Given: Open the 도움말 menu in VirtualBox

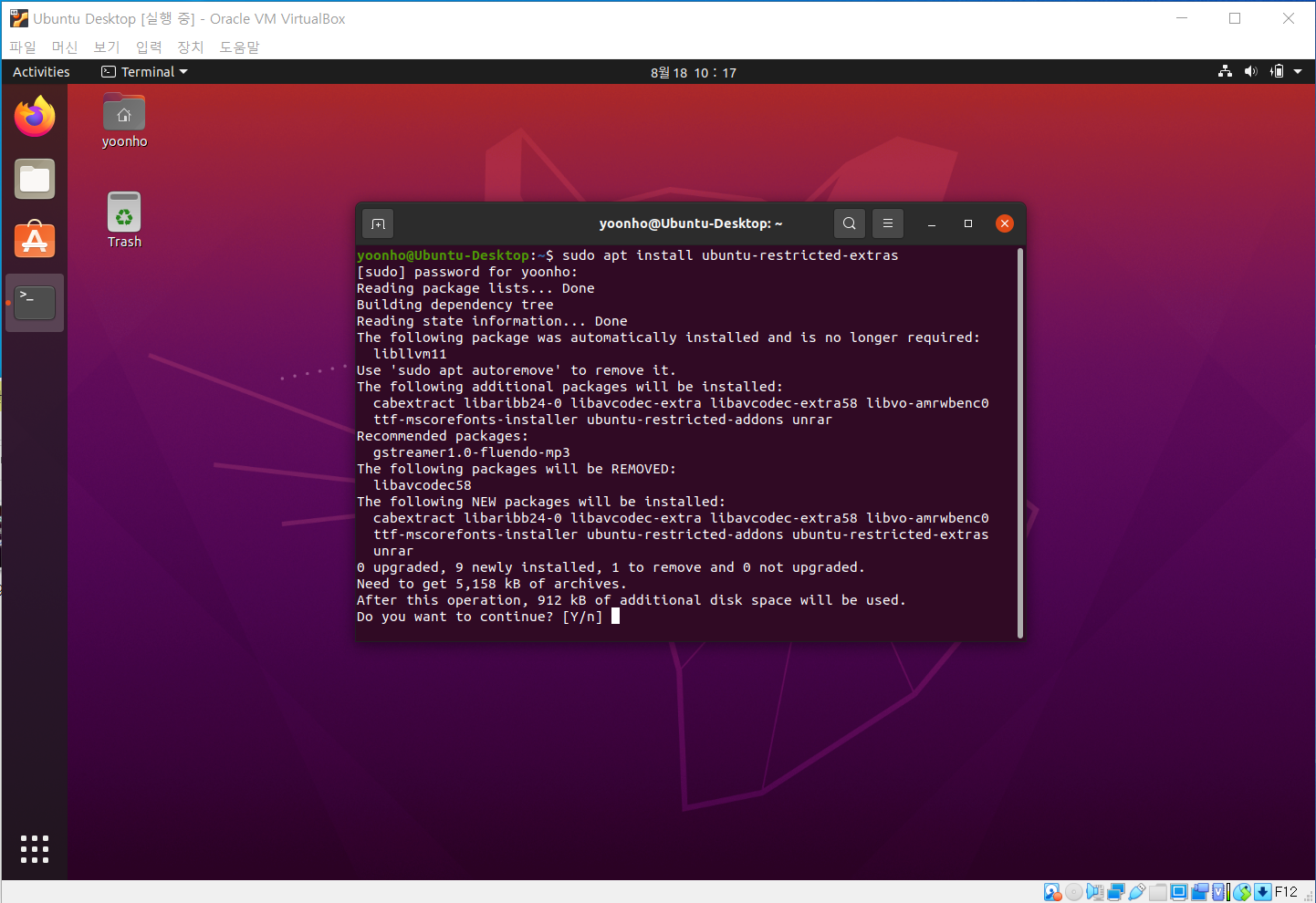Looking at the screenshot, I should tap(240, 47).
